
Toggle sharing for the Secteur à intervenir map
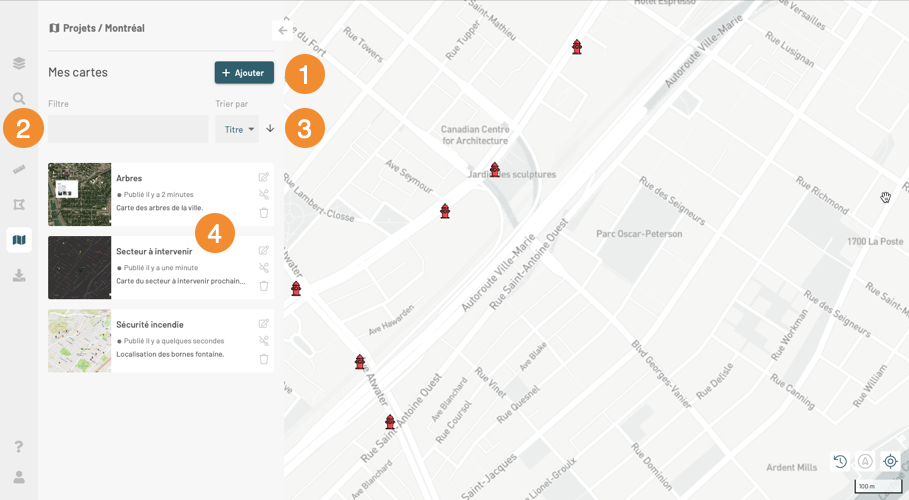(264, 268)
